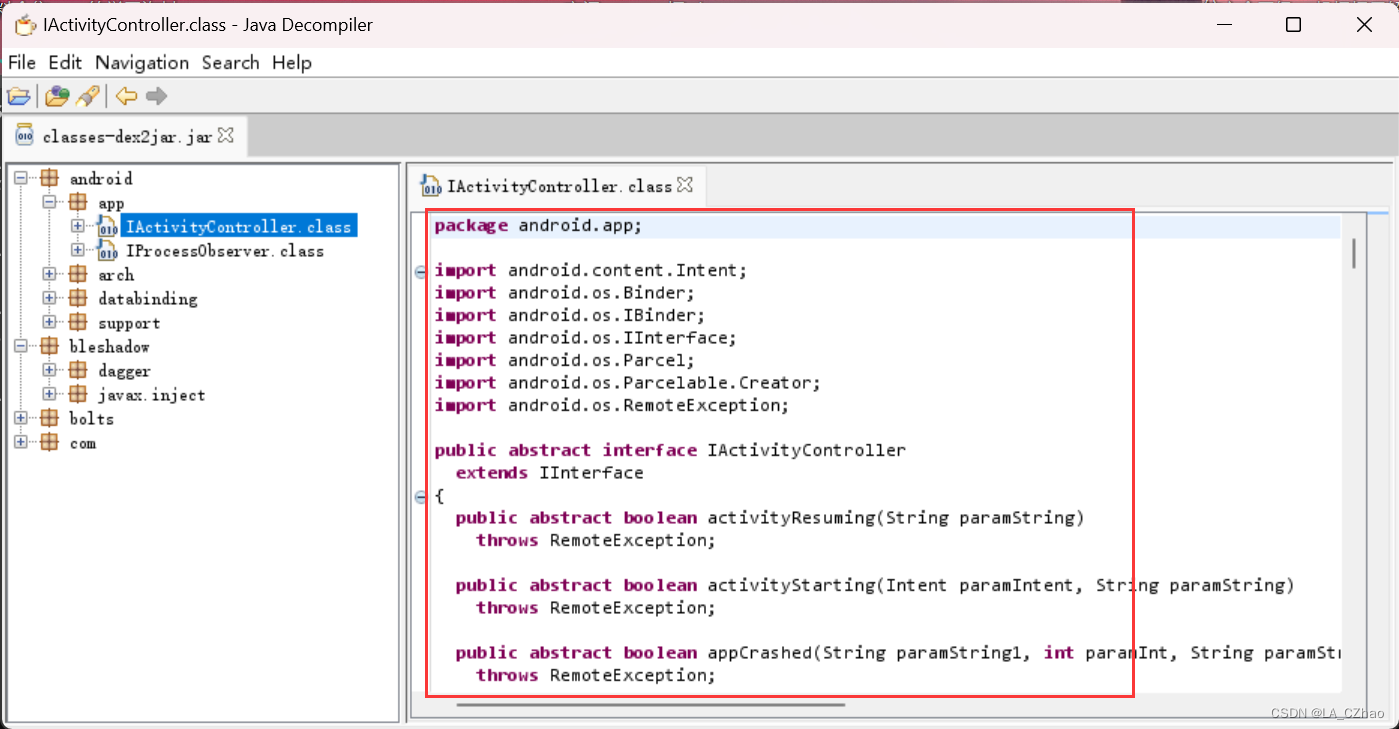This screenshot has width=1399, height=729.
Task: Click the arch package icon
Action: pyautogui.click(x=78, y=275)
